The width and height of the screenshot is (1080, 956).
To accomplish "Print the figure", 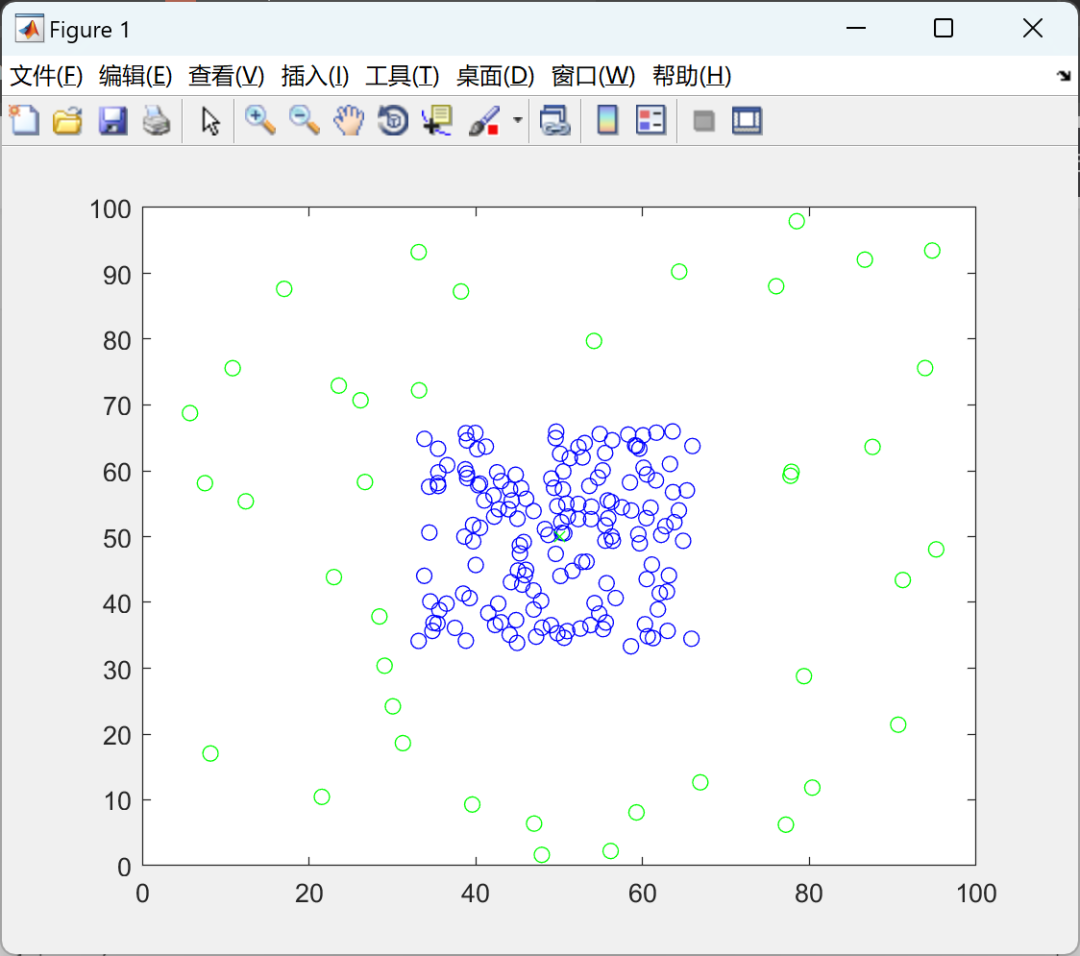I will point(156,121).
